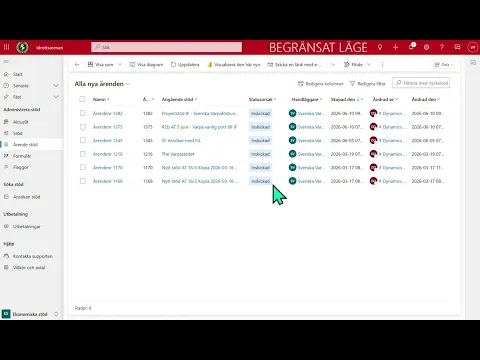Switch area using Ekonomiska stöd selector
The image size is (480, 360).
[30, 314]
